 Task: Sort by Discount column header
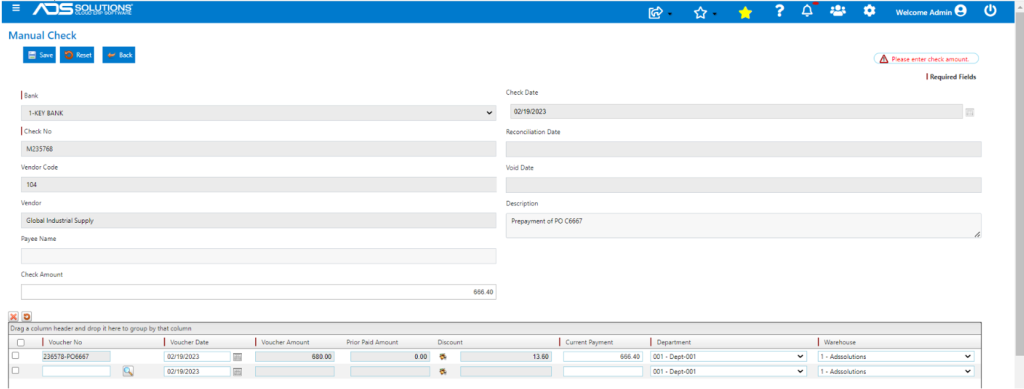pyautogui.click(x=450, y=342)
